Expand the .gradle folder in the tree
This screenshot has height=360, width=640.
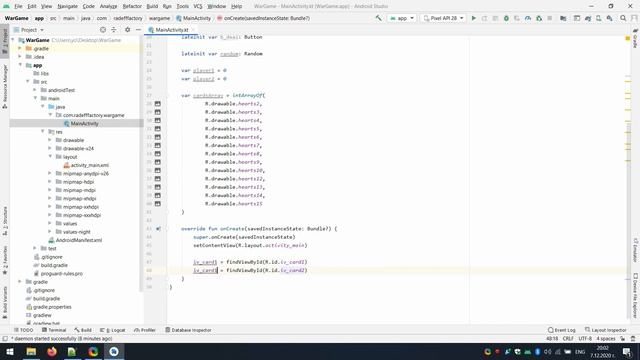(20, 49)
